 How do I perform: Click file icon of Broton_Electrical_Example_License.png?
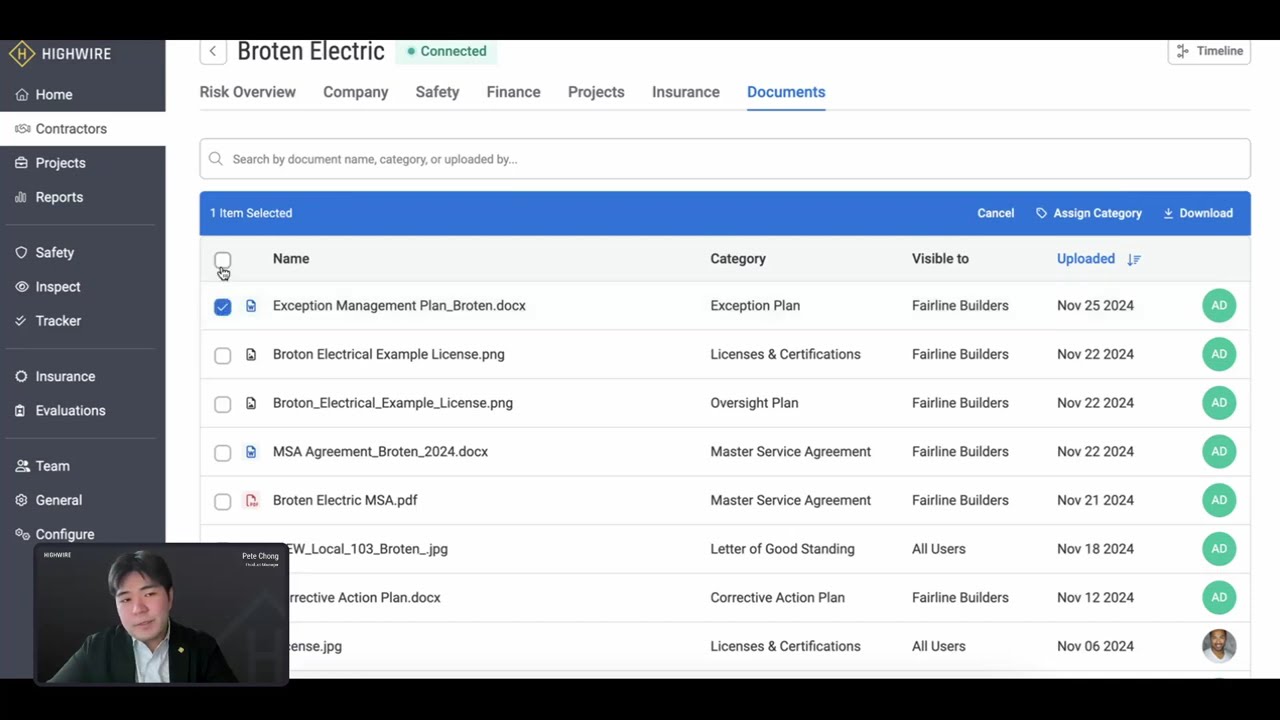[x=251, y=403]
